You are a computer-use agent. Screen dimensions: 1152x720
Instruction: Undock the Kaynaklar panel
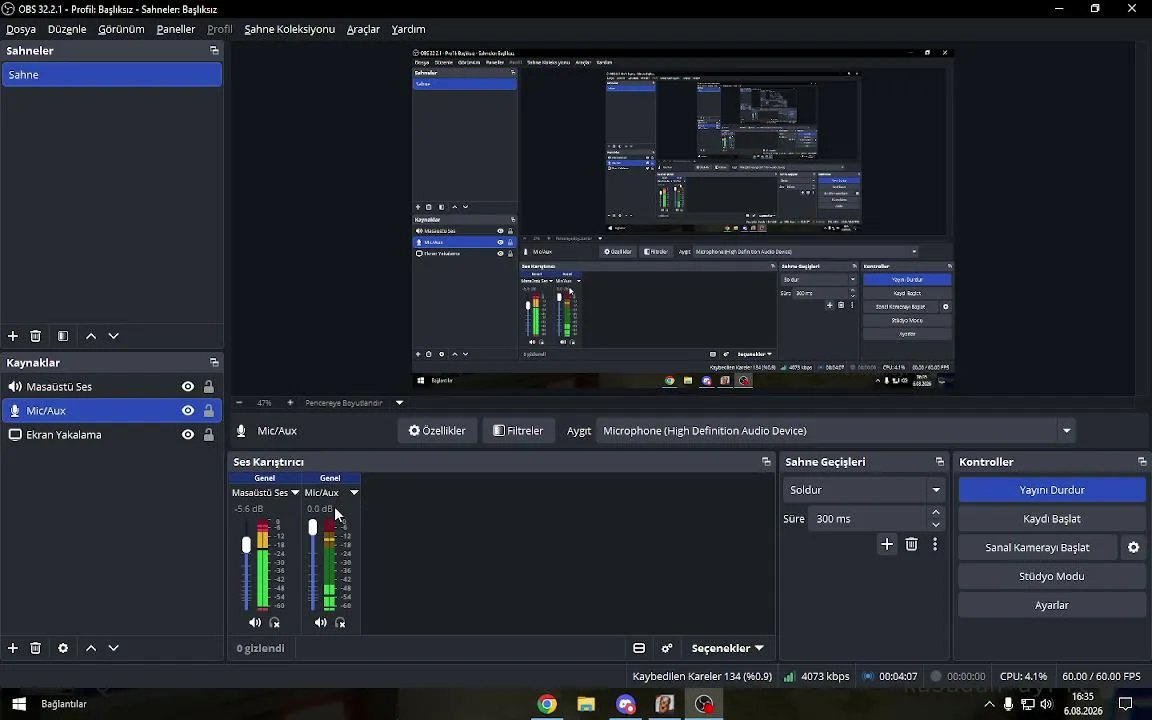[x=214, y=362]
